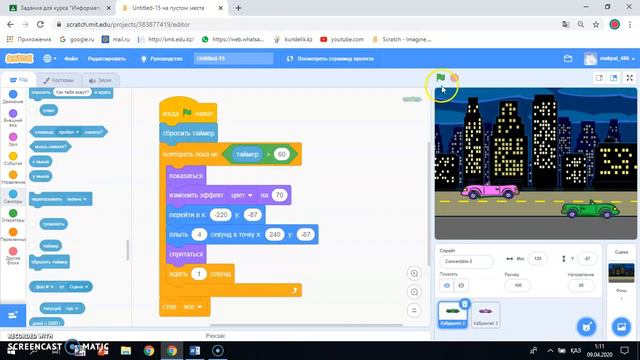Open the год dropdown in текущий block
The image size is (640, 360).
[72, 308]
